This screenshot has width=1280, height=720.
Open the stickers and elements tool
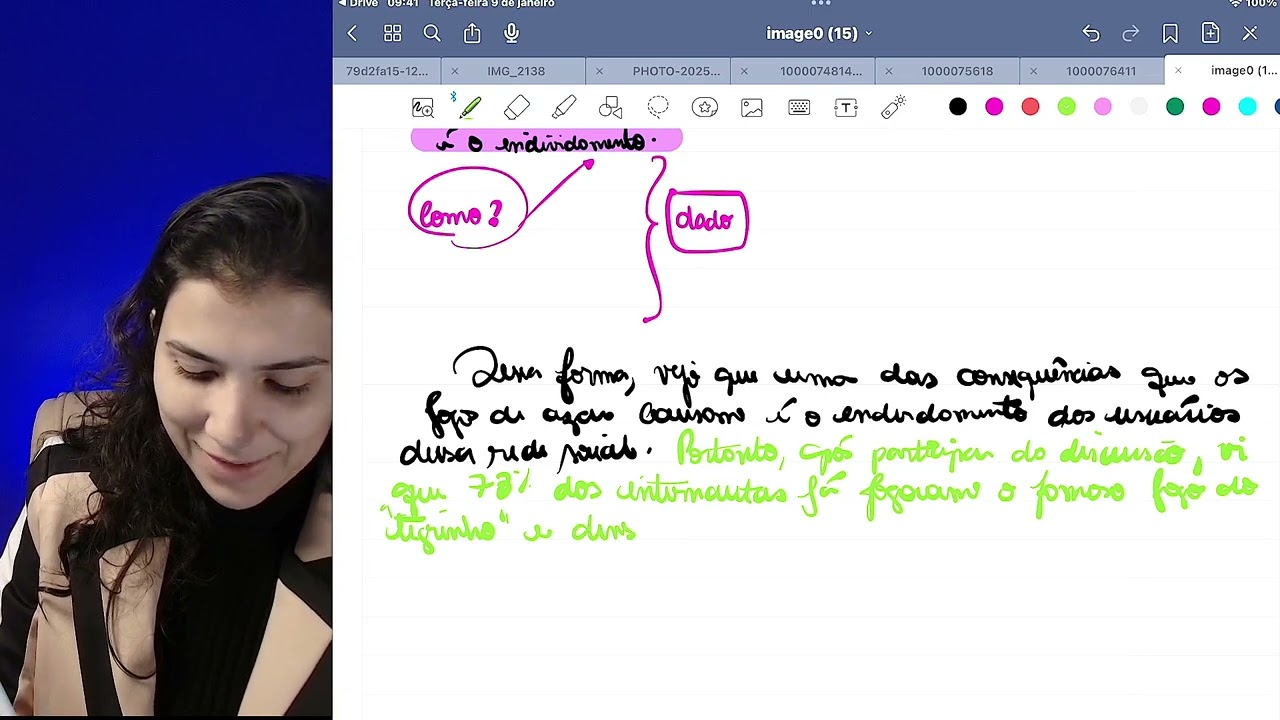[x=705, y=107]
